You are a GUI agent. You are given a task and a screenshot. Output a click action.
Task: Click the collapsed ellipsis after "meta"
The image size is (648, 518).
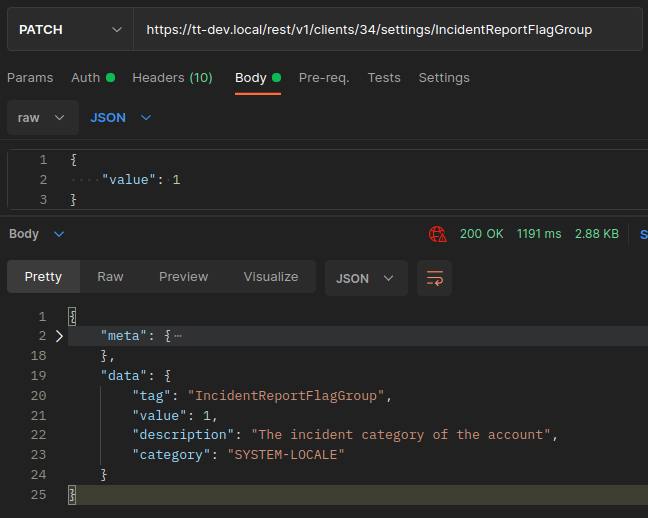(x=178, y=336)
